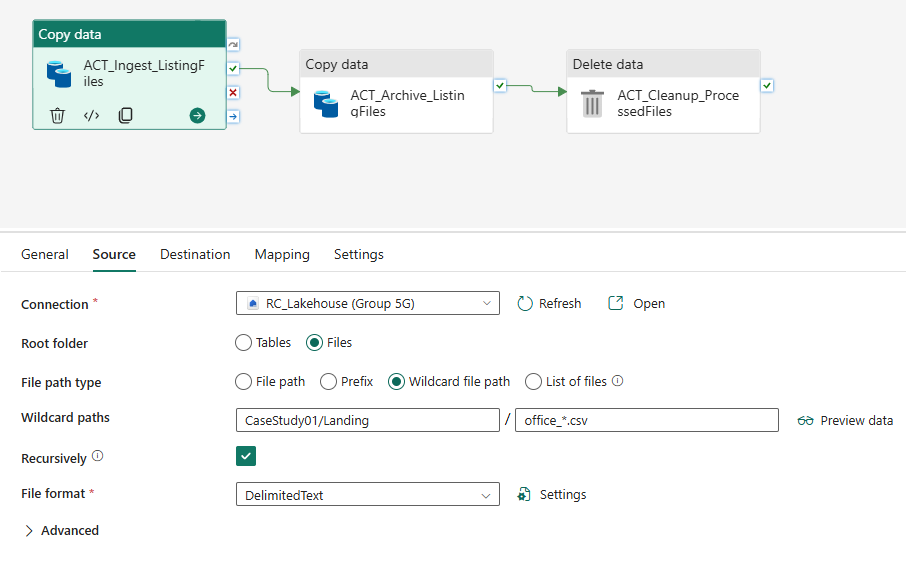Uncheck the Recursively checkbox

(246, 456)
